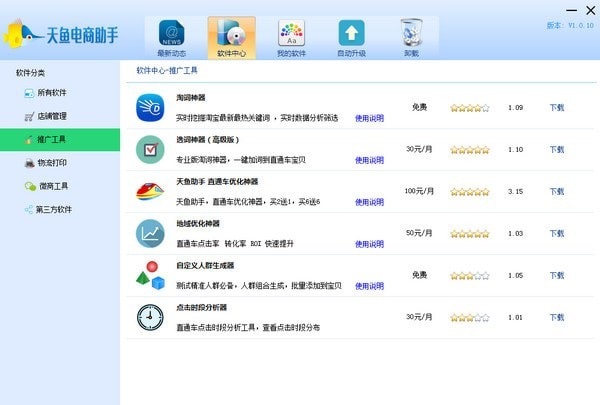Click the 物流打印 printer icon
Viewport: 600px width, 405px height.
click(x=29, y=163)
